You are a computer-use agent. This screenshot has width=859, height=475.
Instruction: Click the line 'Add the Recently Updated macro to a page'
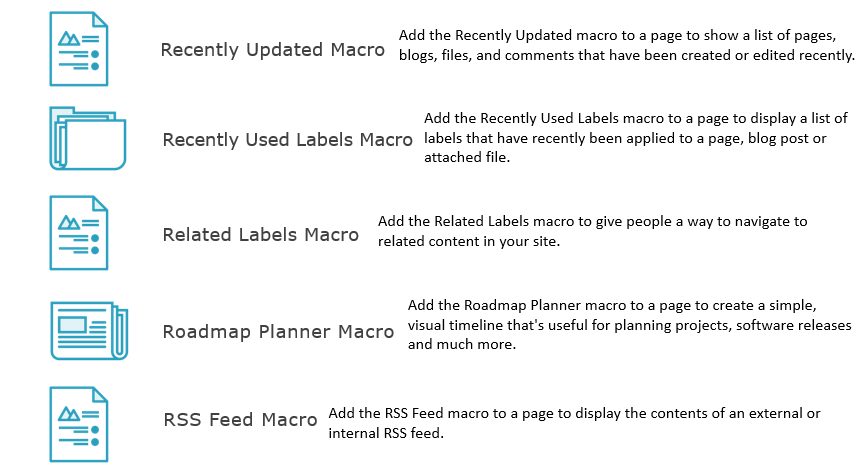(617, 36)
